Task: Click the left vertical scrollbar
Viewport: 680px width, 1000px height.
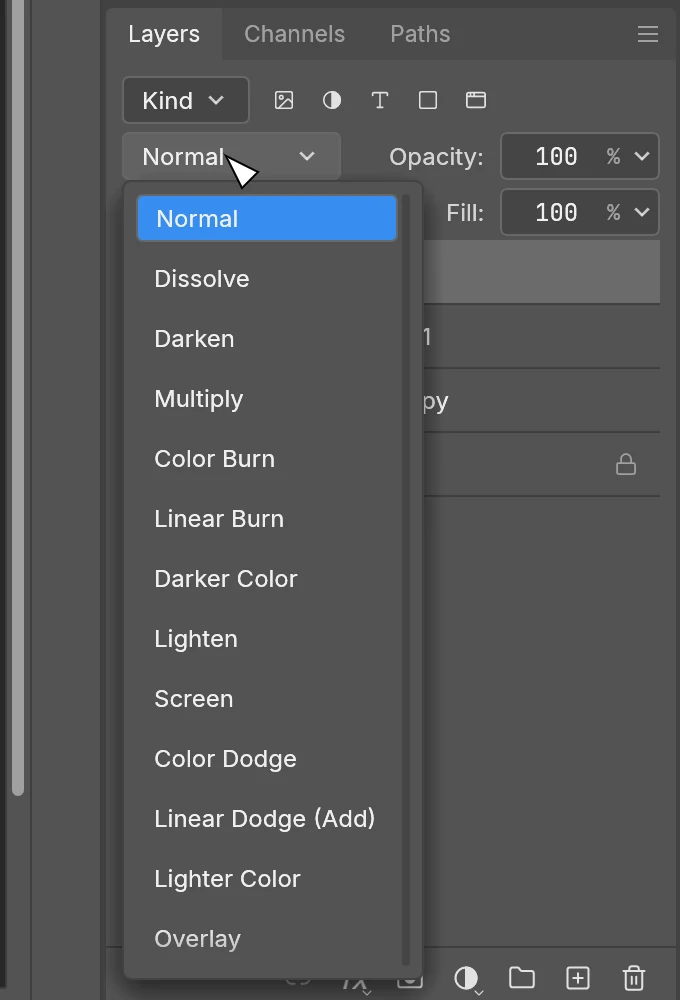Action: pos(18,399)
